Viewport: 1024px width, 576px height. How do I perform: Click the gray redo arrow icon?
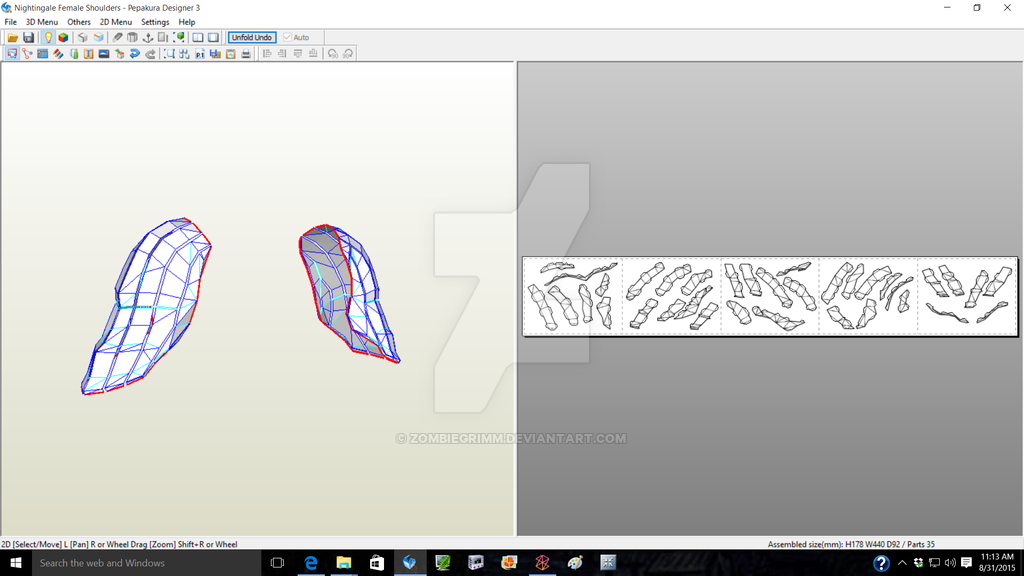150,54
